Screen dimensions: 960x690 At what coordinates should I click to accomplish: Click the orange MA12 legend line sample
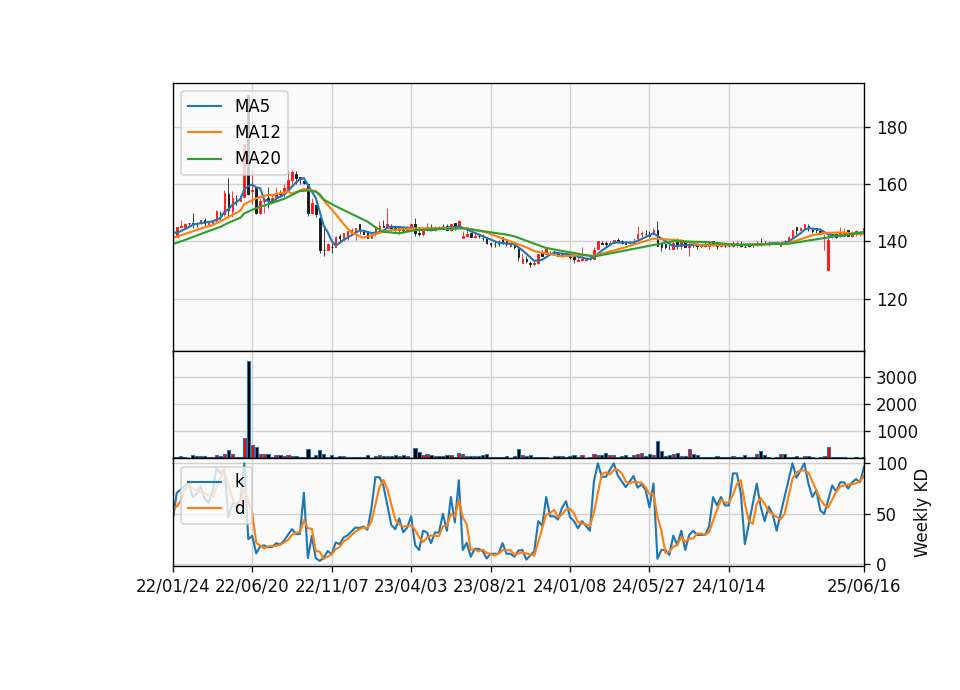pos(204,132)
